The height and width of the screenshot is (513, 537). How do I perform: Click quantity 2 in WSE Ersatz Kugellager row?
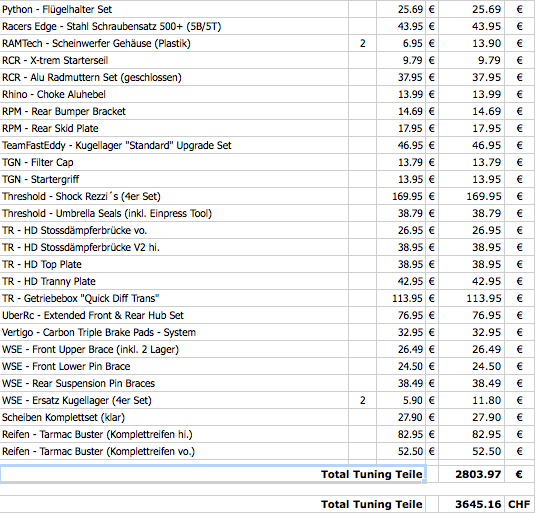coord(363,400)
